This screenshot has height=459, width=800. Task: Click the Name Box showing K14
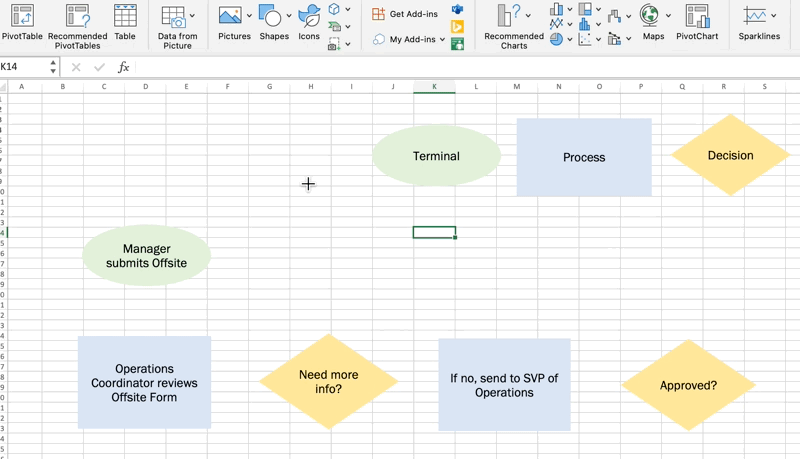[x=24, y=67]
